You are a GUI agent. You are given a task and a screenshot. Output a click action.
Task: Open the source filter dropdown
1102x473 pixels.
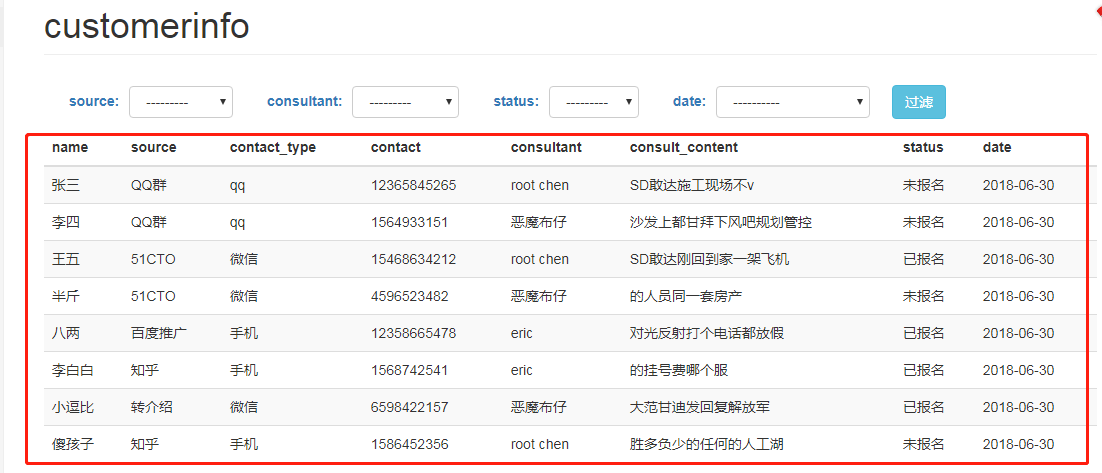pos(181,102)
